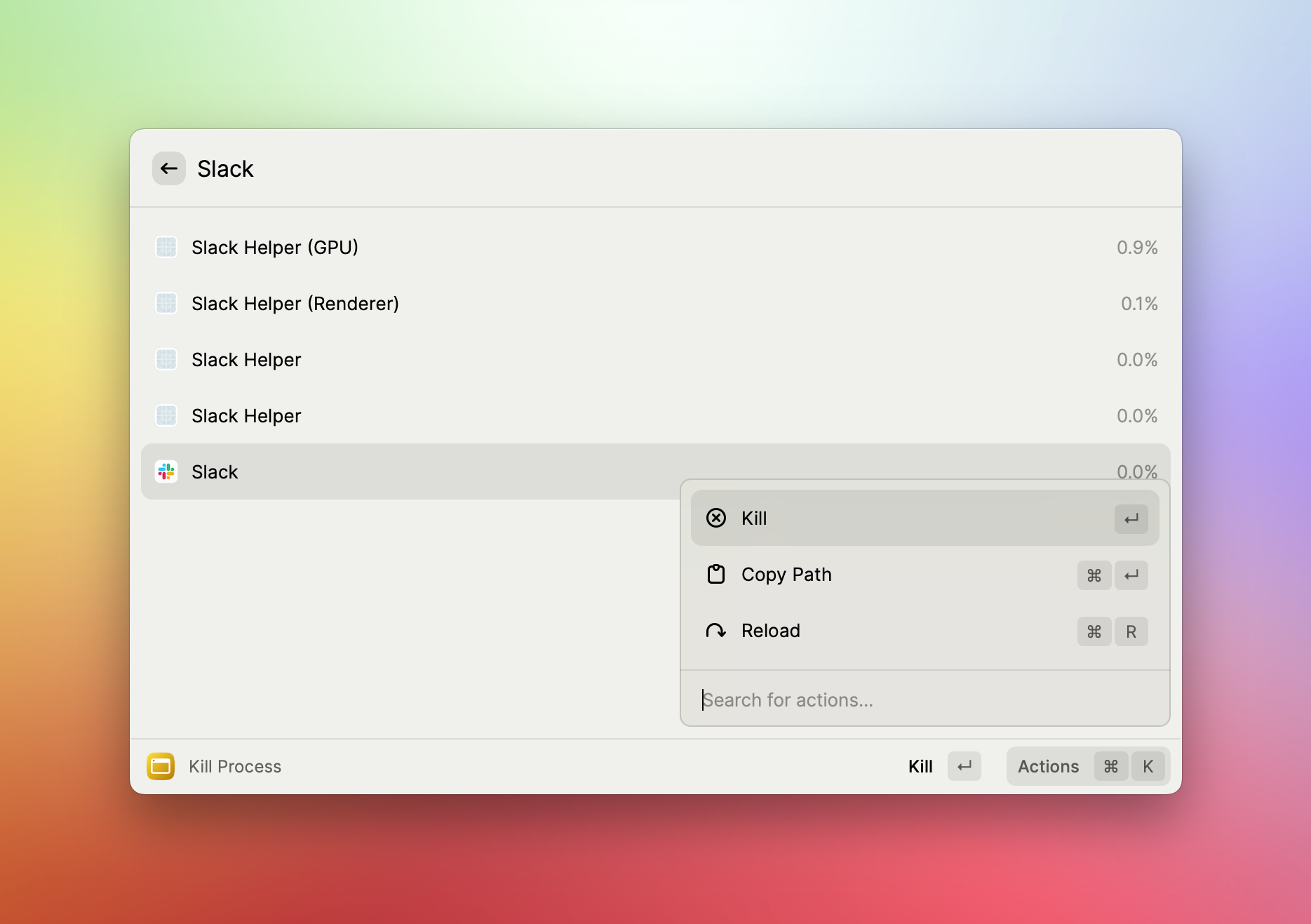Select the Slack Helper (Renderer) process

655,303
